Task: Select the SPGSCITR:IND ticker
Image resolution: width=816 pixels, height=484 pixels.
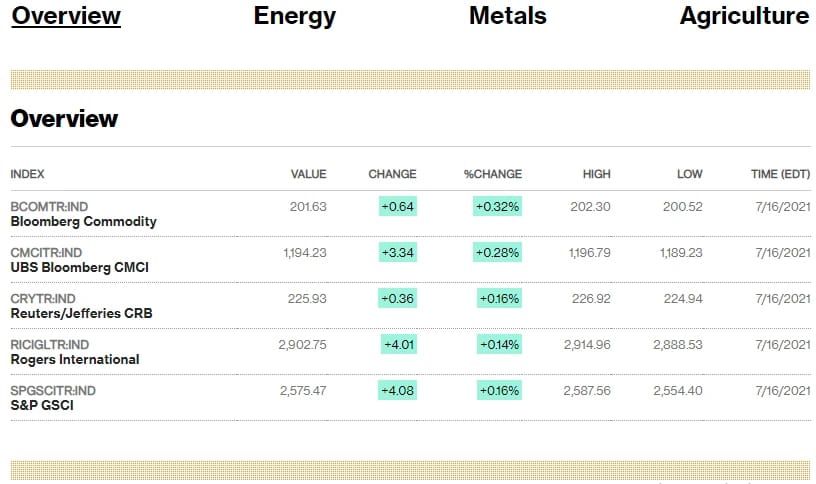Action: (53, 390)
